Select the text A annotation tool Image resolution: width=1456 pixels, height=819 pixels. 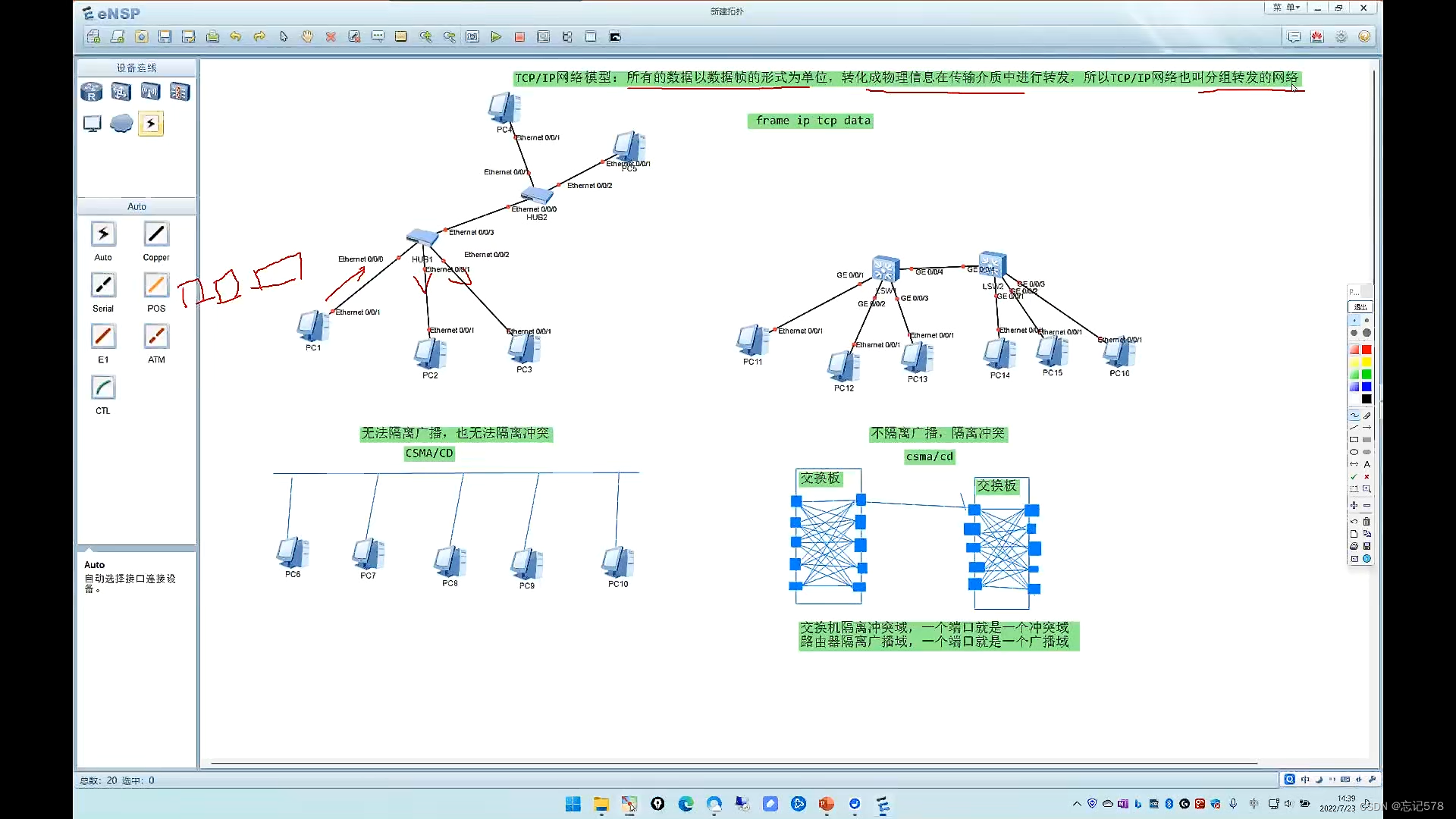point(1367,464)
